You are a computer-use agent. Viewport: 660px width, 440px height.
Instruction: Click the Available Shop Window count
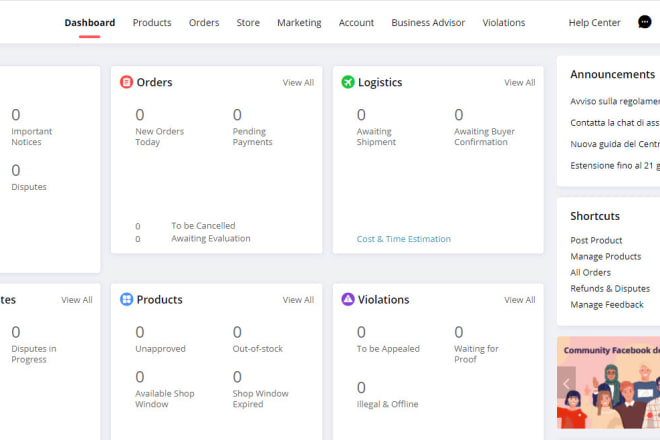tap(140, 376)
